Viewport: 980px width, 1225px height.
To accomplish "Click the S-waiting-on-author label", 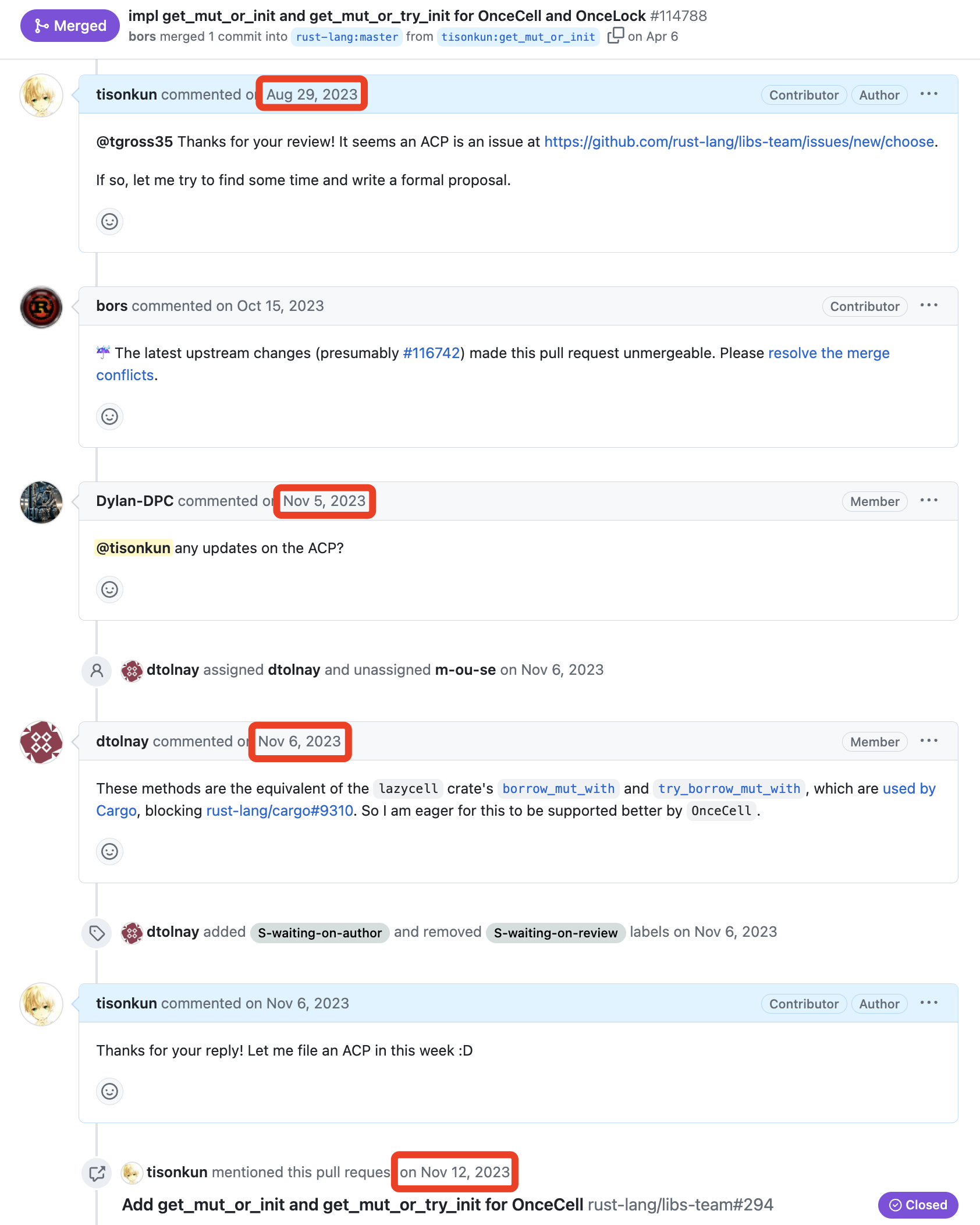I will pyautogui.click(x=319, y=933).
